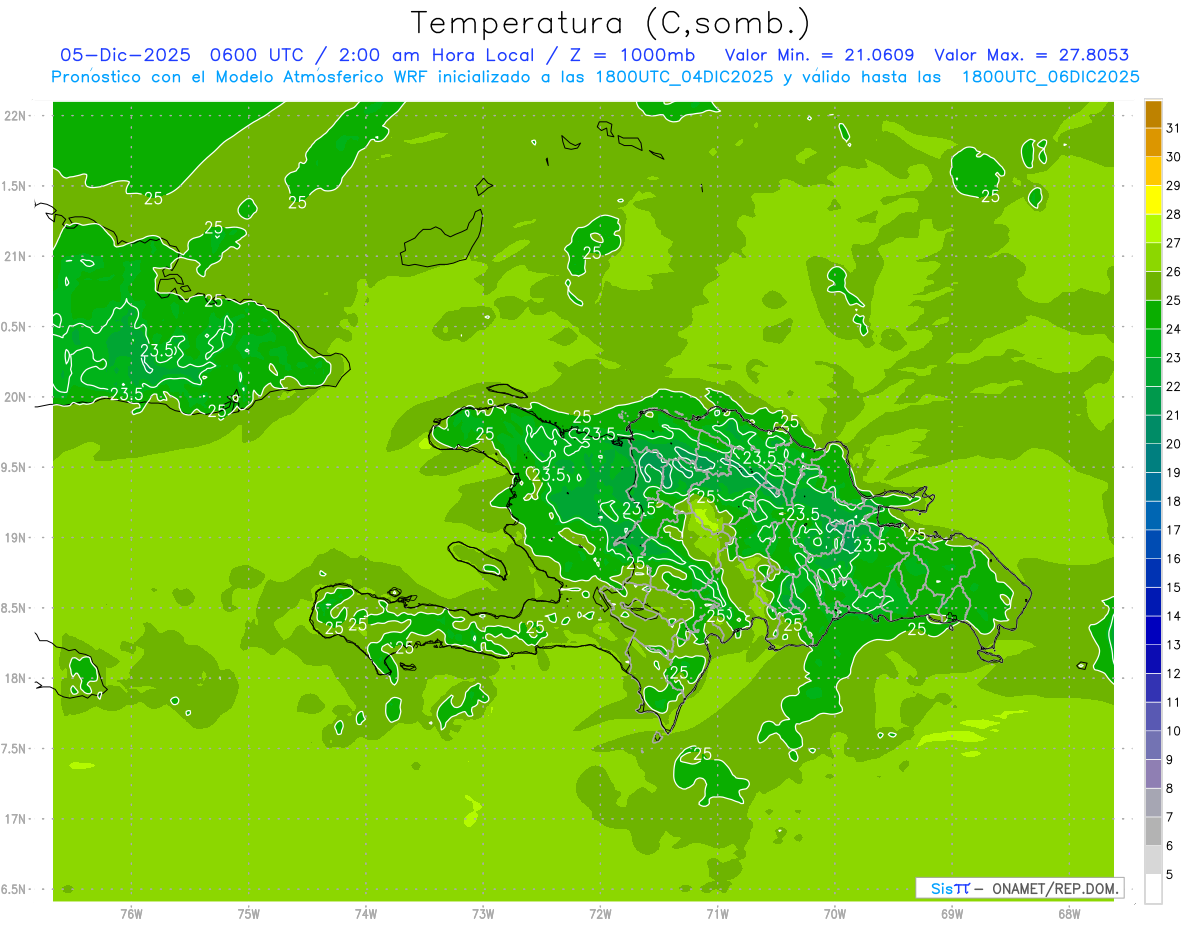Viewport: 1200px width, 927px height.
Task: Click the "71W" longitude axis label
Action: [x=717, y=913]
